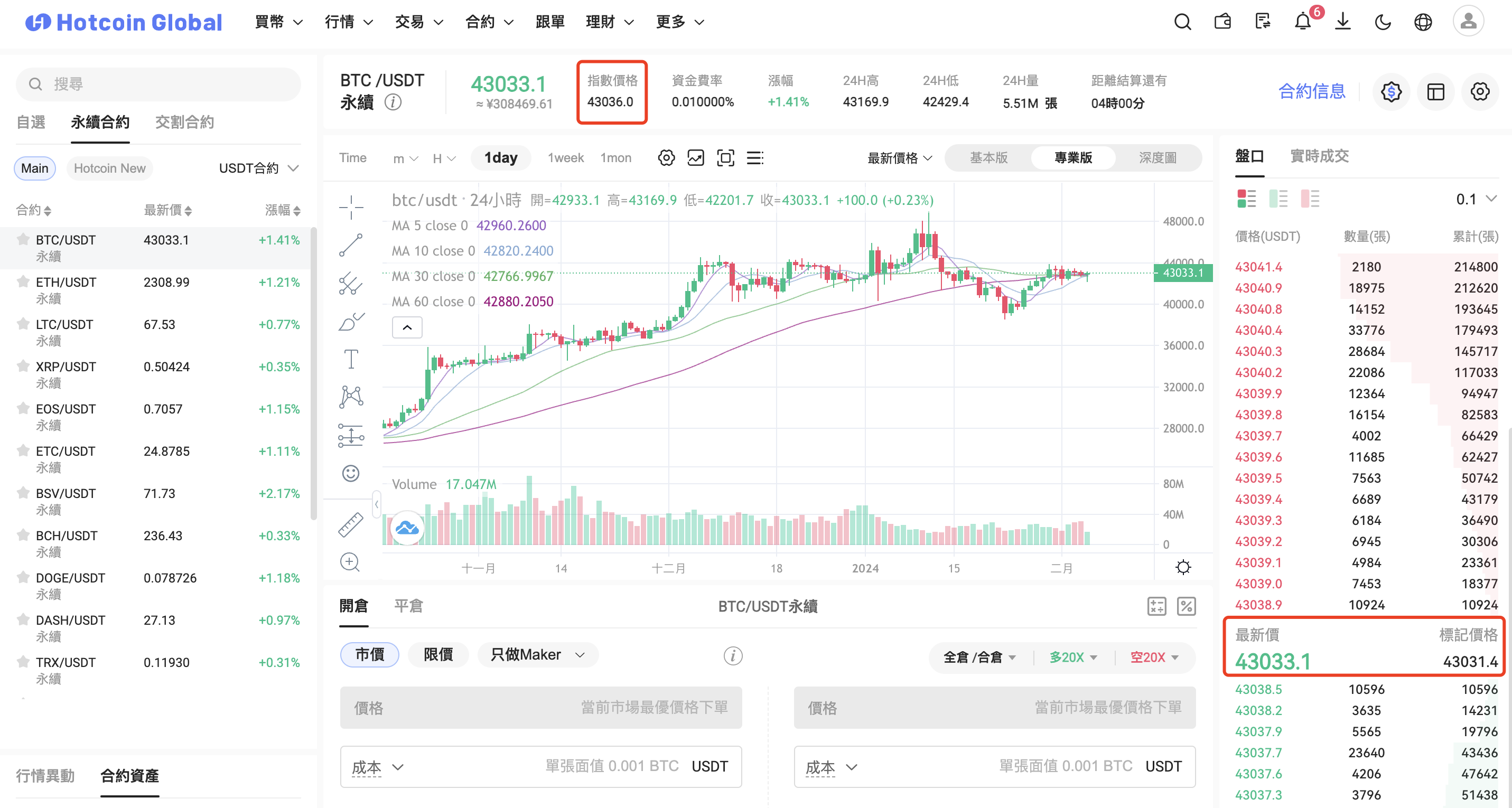Open chart indicator settings gear
Screen dimensions: 1512x808
point(666,158)
